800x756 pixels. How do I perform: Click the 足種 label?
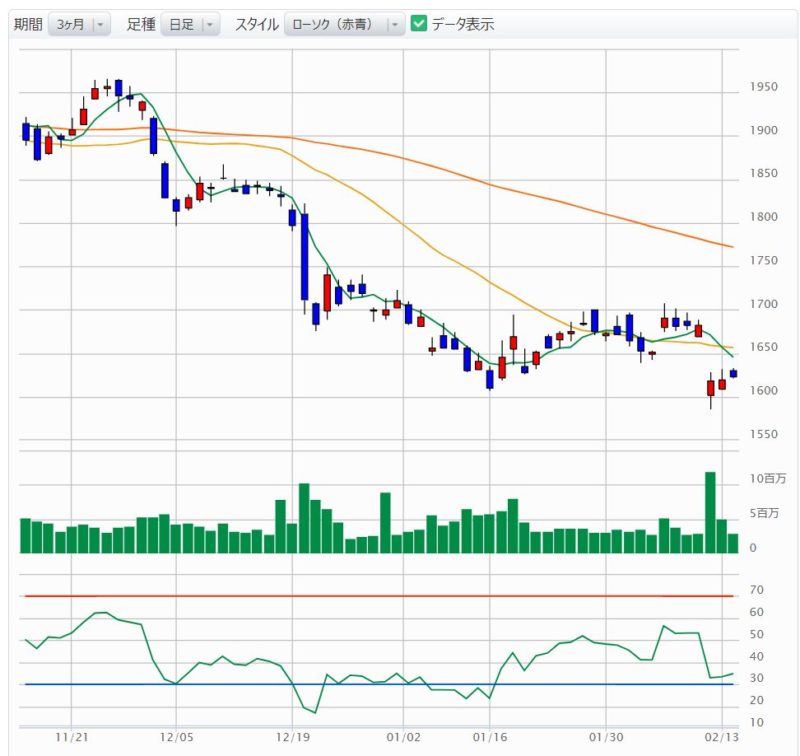[141, 24]
